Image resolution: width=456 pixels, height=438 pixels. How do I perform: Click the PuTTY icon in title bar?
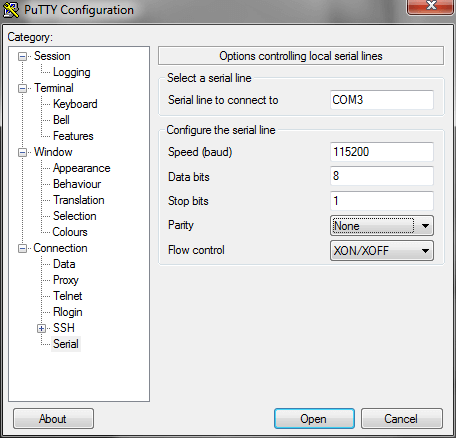point(11,10)
